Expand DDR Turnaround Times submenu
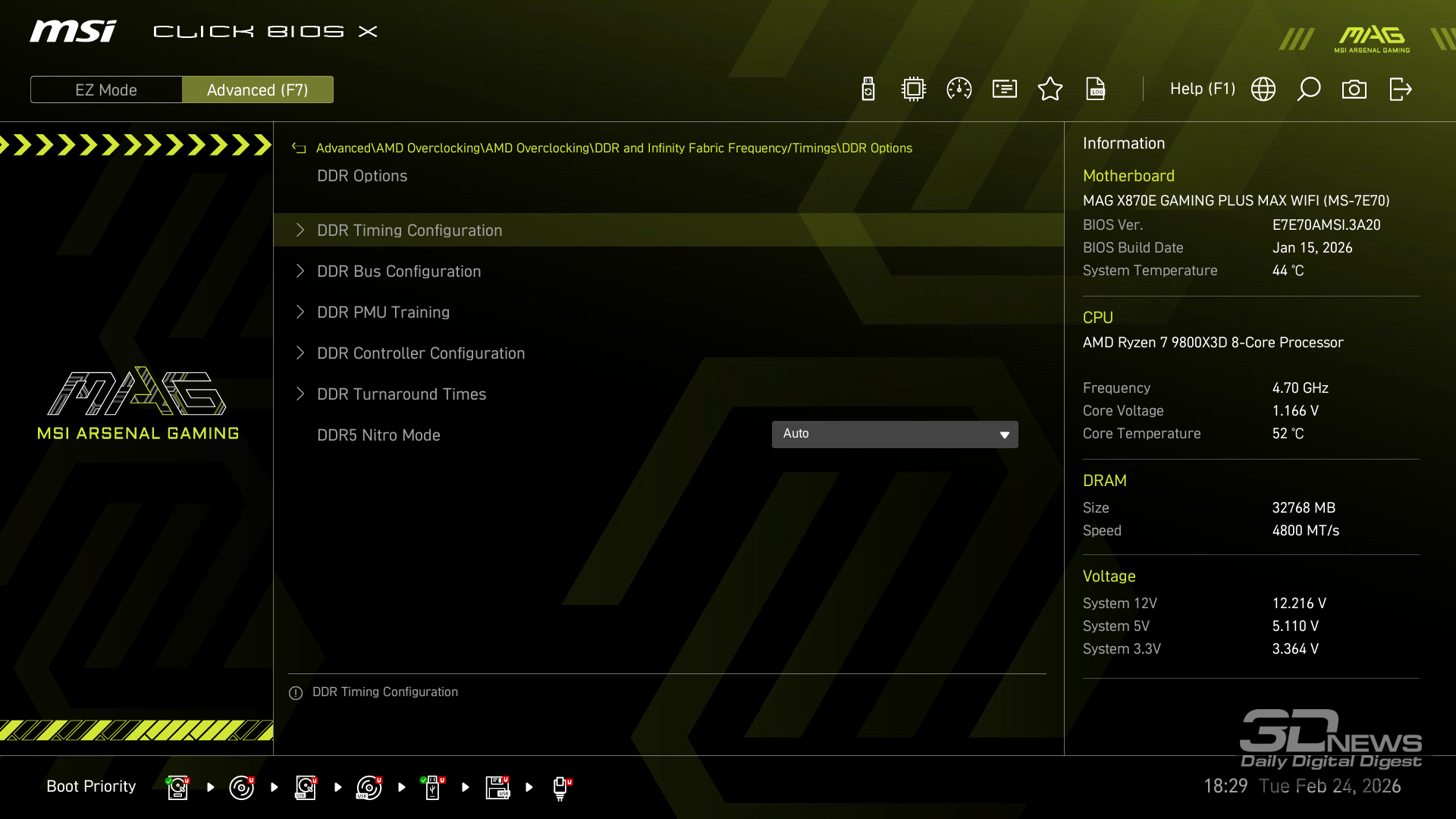The height and width of the screenshot is (819, 1456). pos(401,394)
